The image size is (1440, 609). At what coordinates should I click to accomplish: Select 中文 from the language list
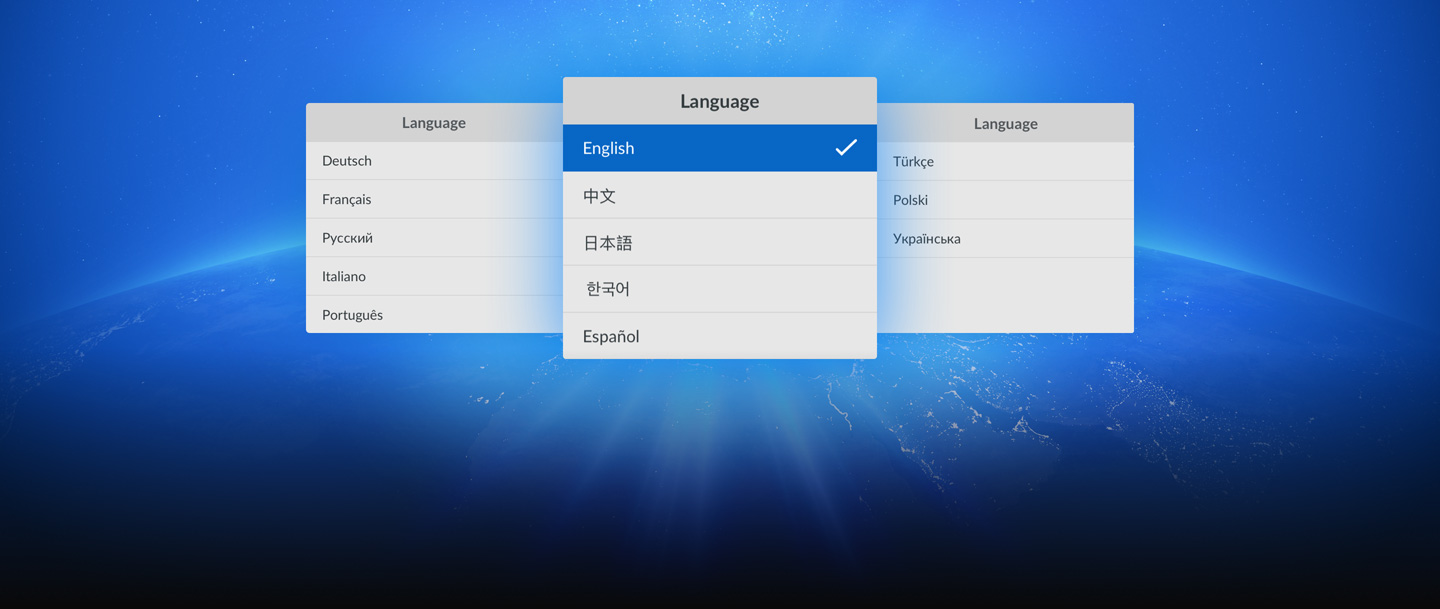(700, 195)
